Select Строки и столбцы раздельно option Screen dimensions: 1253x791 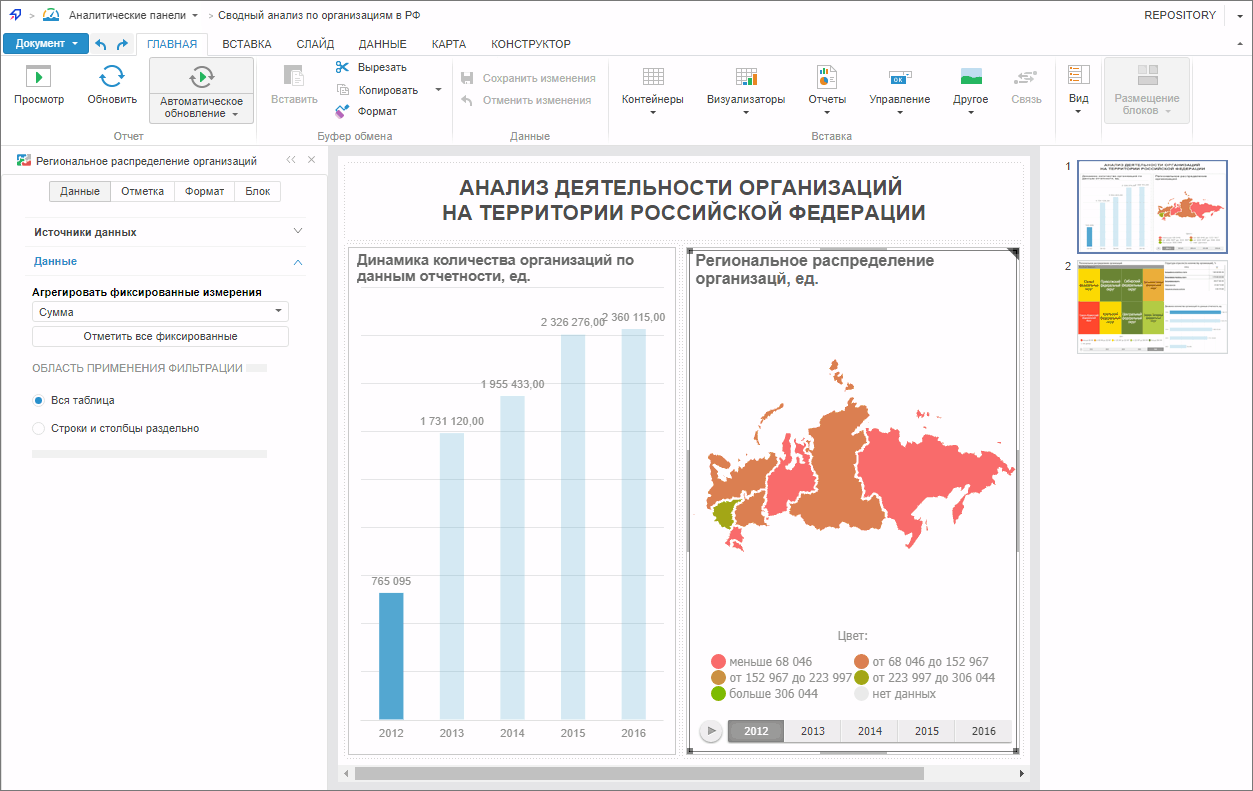(x=39, y=428)
